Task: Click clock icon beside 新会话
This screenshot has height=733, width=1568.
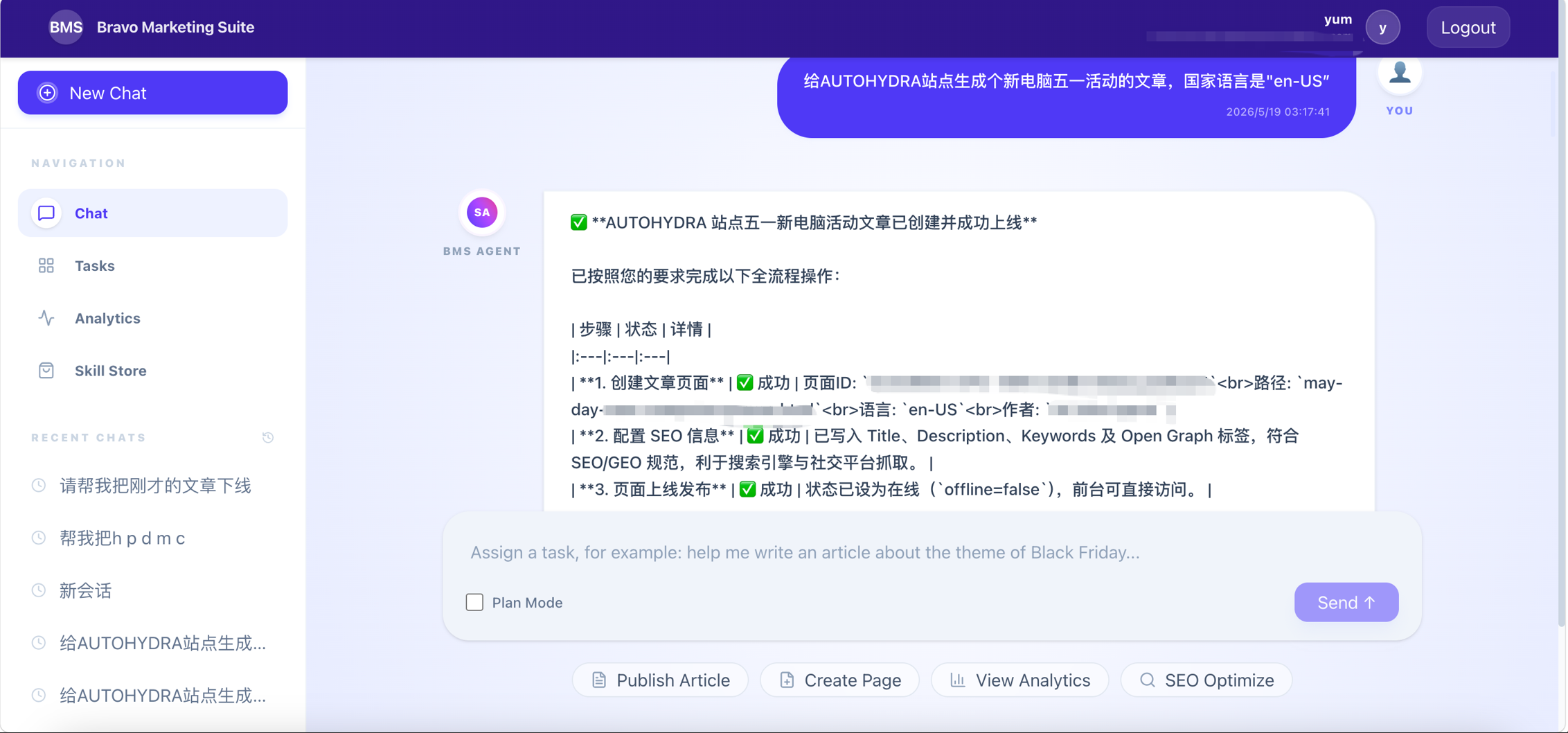Action: coord(39,590)
